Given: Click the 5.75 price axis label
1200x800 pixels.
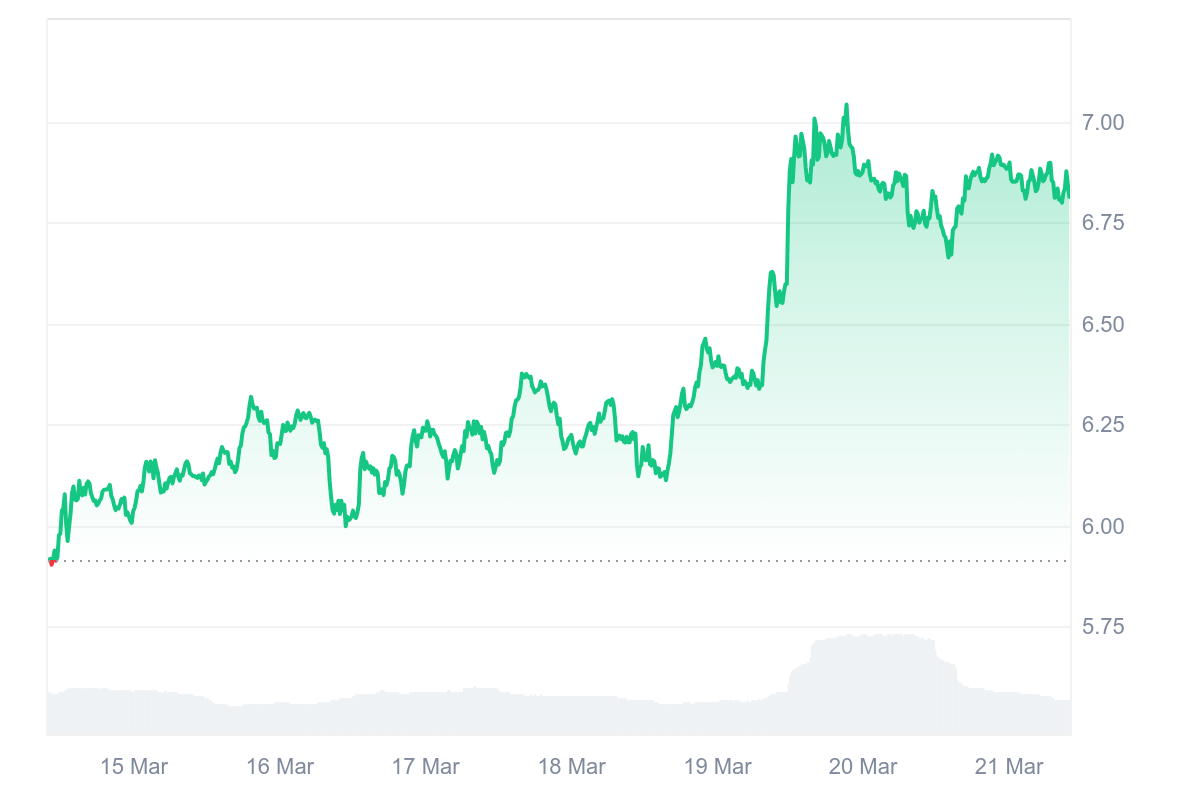Looking at the screenshot, I should pyautogui.click(x=1103, y=627).
